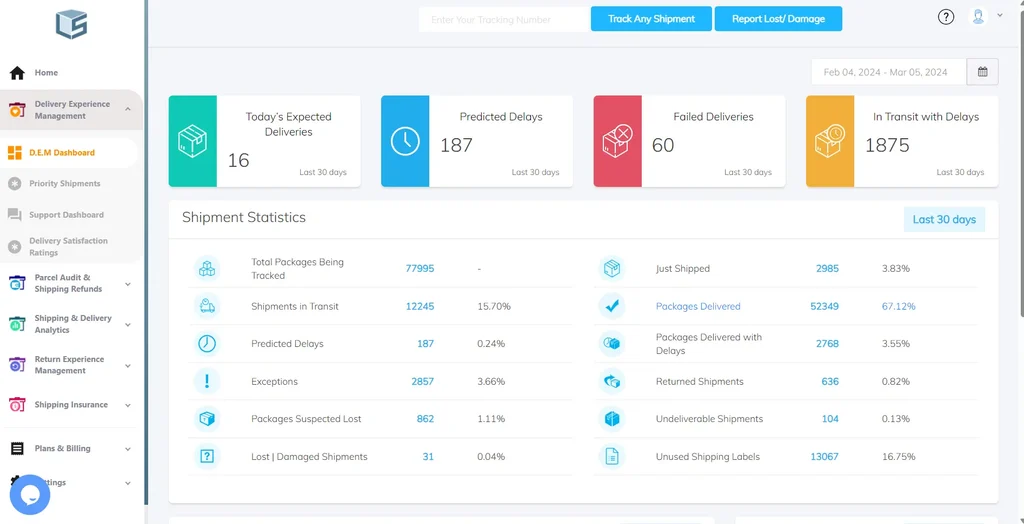Open Support Dashboard

pos(66,215)
